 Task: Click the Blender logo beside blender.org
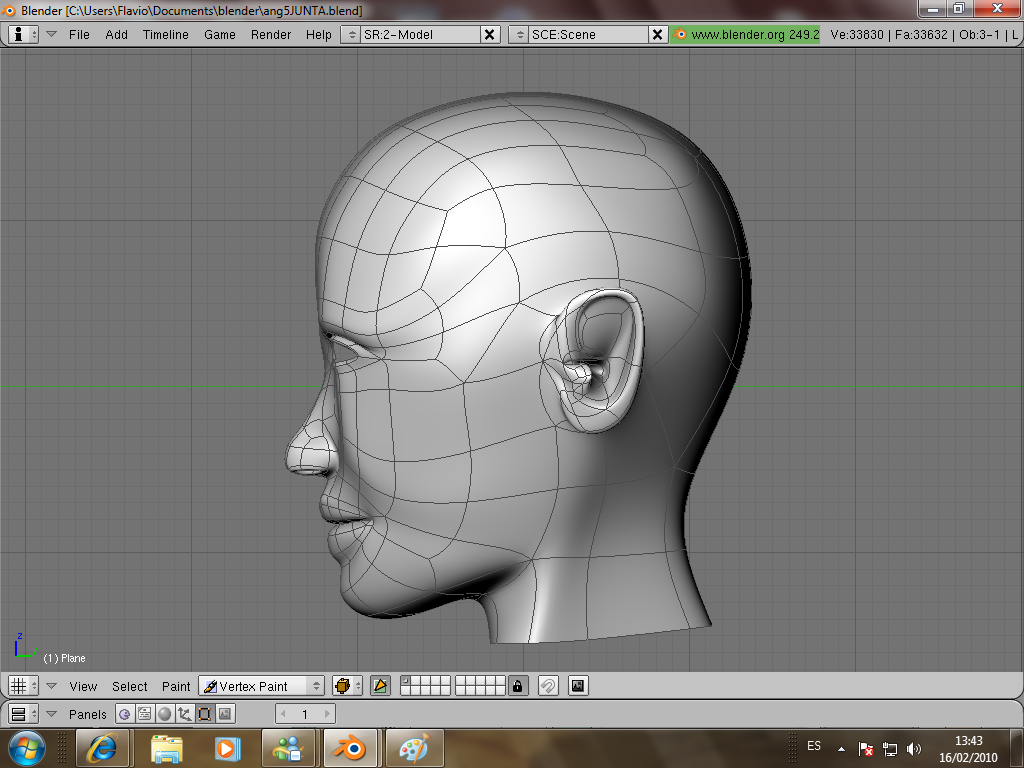pos(680,35)
